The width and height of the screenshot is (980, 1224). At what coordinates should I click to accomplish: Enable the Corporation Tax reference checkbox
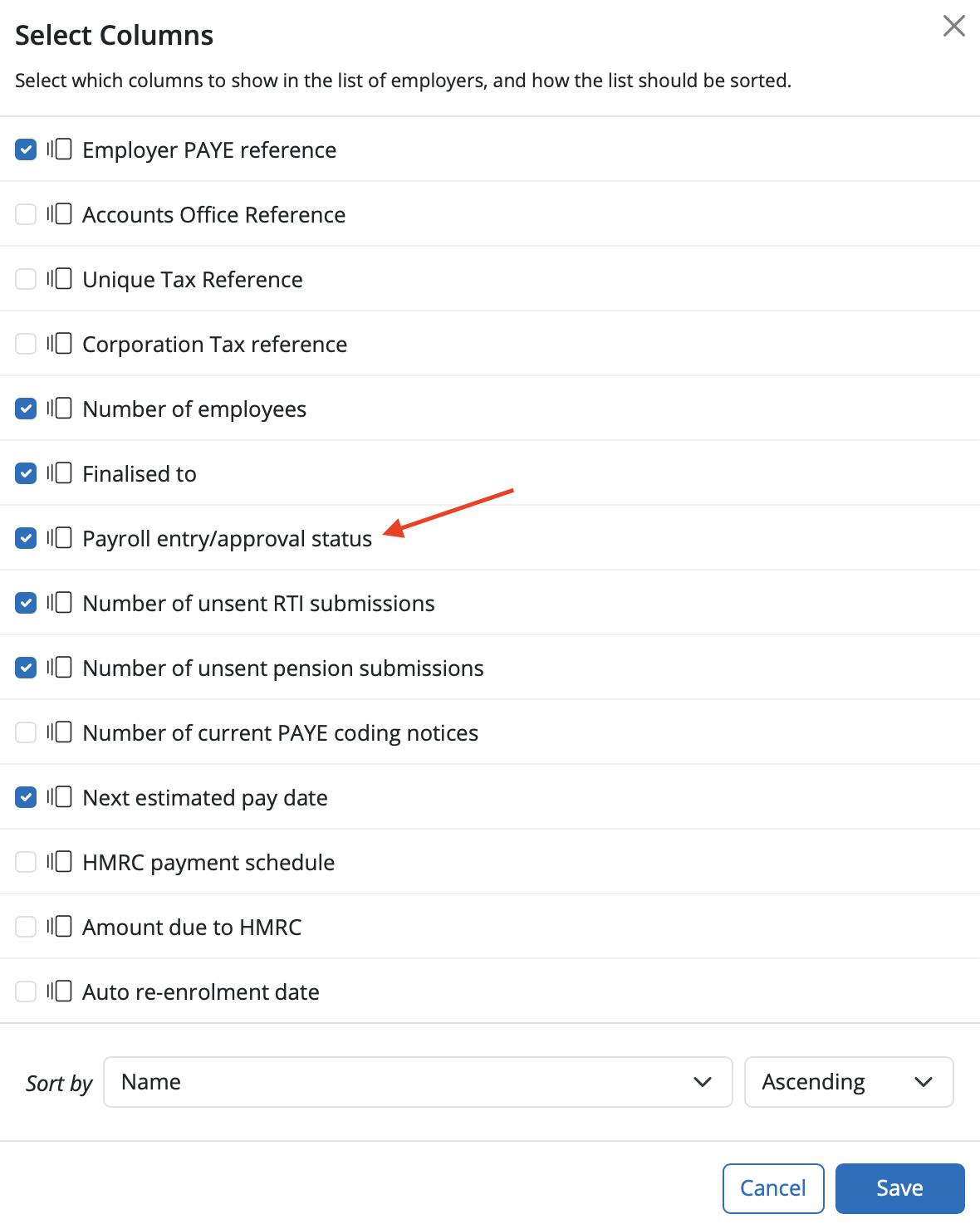tap(26, 344)
